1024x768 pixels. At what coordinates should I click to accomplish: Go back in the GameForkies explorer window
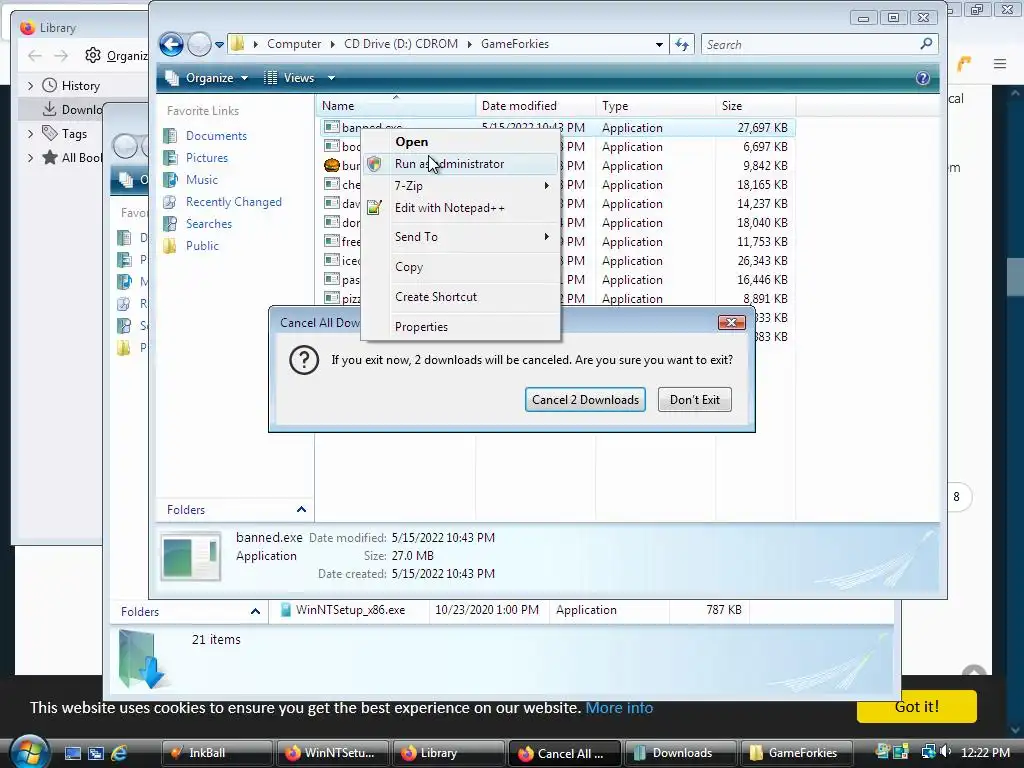coord(171,44)
